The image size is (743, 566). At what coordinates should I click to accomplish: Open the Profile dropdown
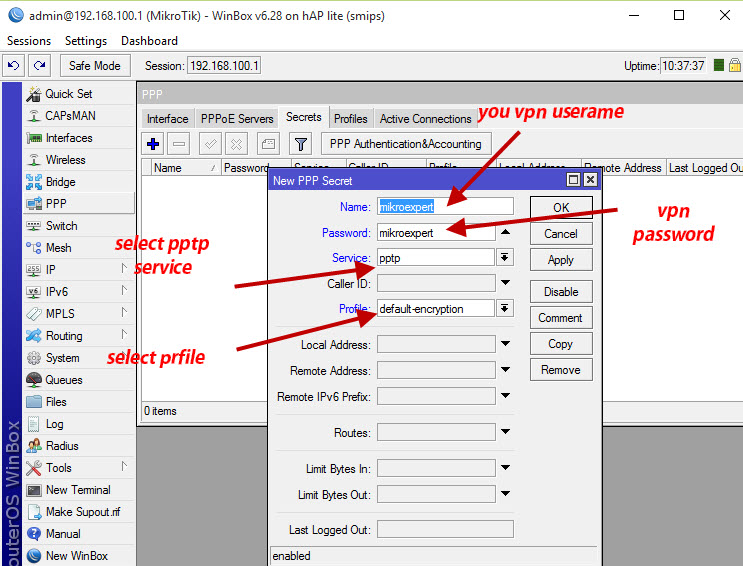click(505, 308)
